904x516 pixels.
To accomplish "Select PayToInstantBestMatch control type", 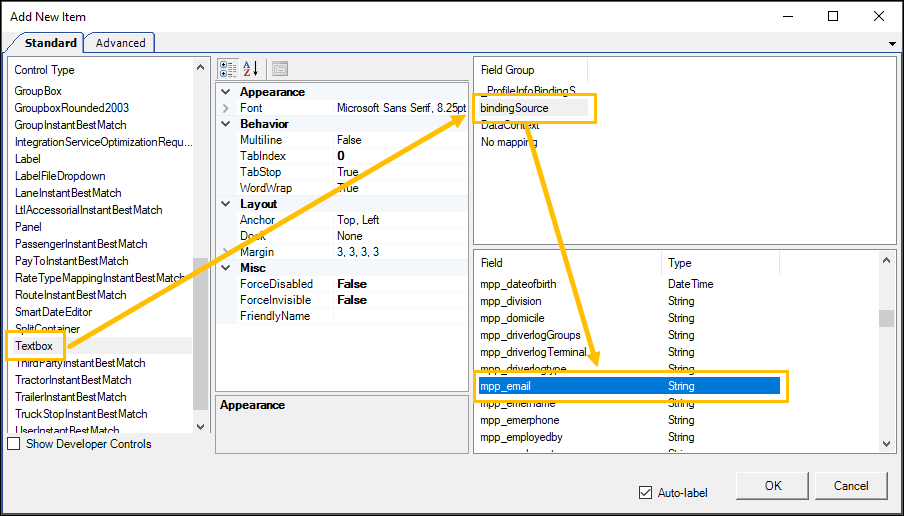I will click(x=71, y=261).
